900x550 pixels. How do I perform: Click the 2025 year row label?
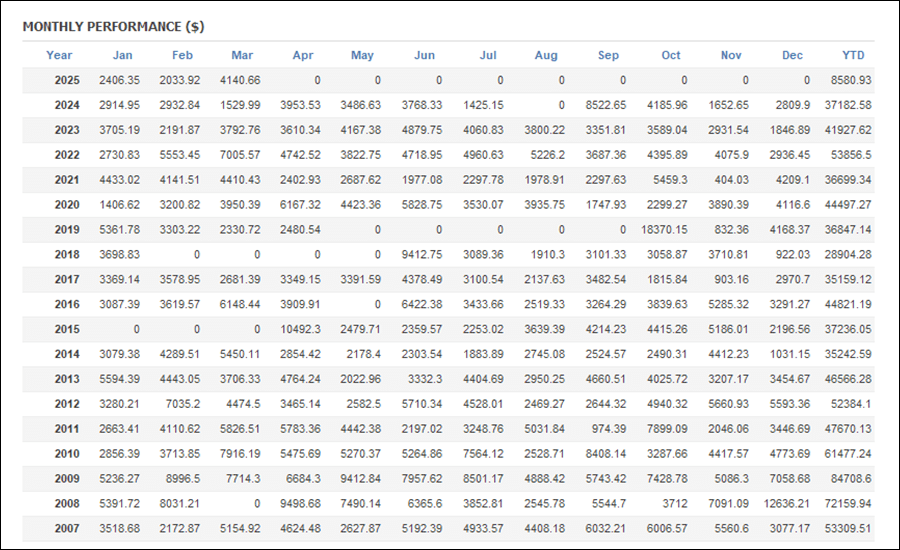coord(67,80)
